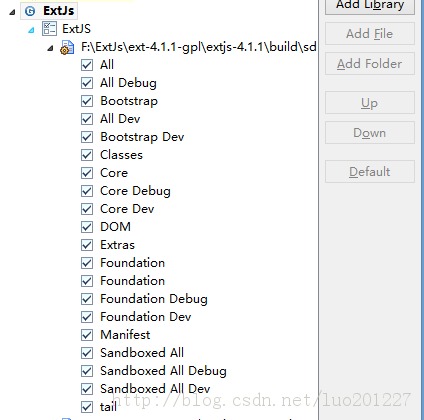
Task: Click the Down button
Action: tap(370, 133)
